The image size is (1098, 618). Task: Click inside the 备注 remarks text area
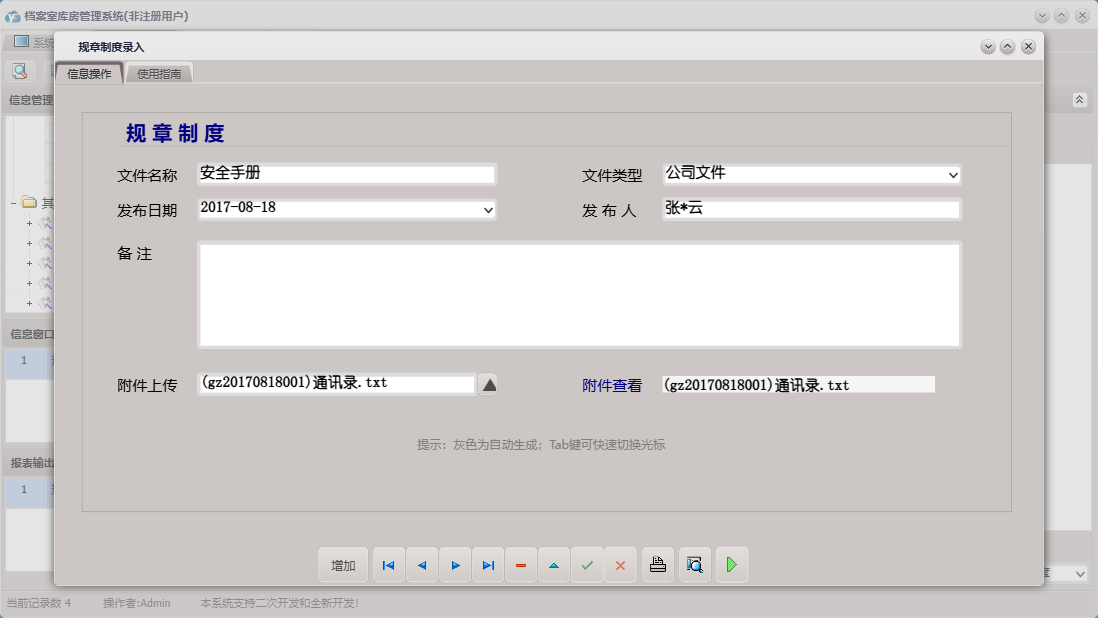tap(580, 293)
